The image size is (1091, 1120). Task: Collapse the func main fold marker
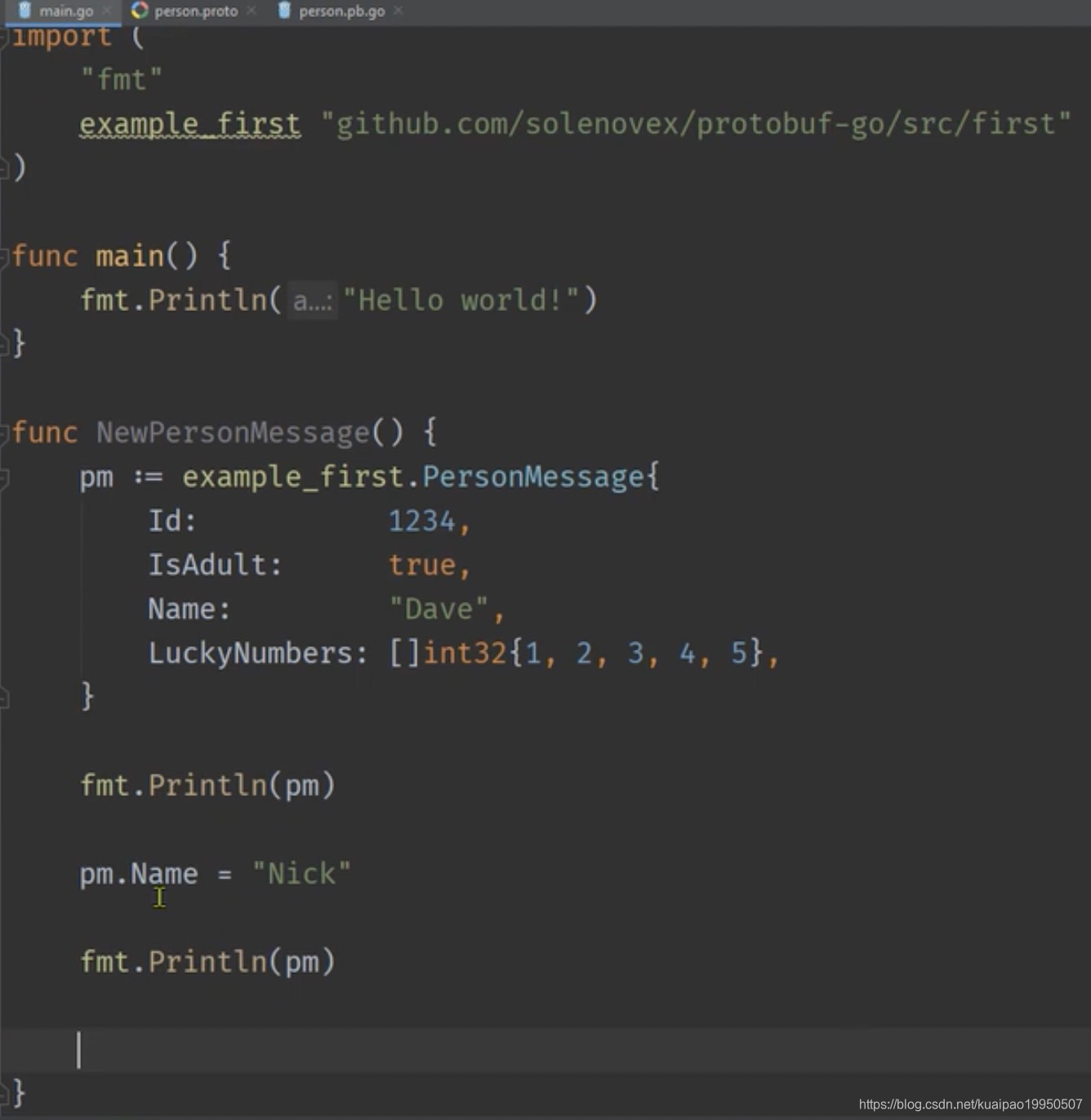click(4, 256)
